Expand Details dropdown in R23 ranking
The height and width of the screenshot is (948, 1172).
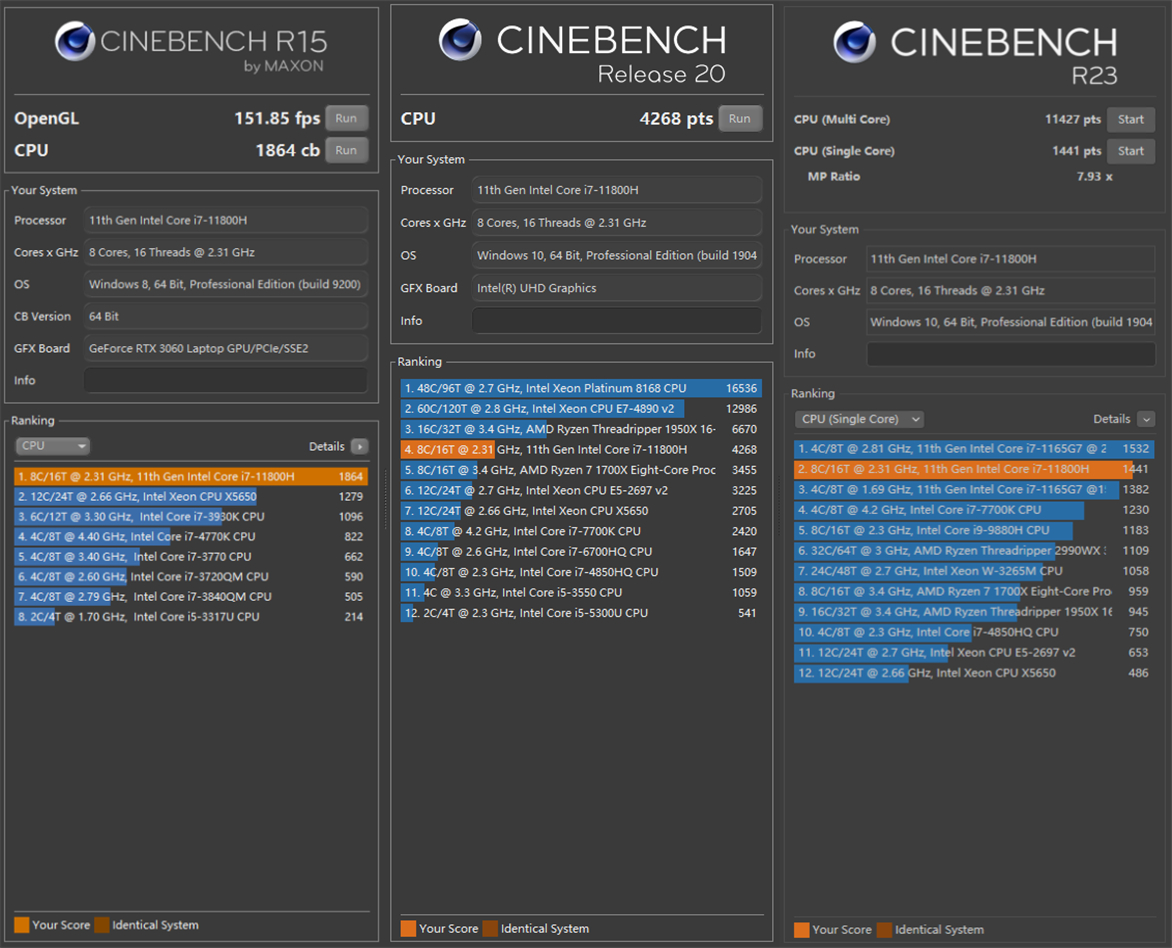tap(1146, 419)
